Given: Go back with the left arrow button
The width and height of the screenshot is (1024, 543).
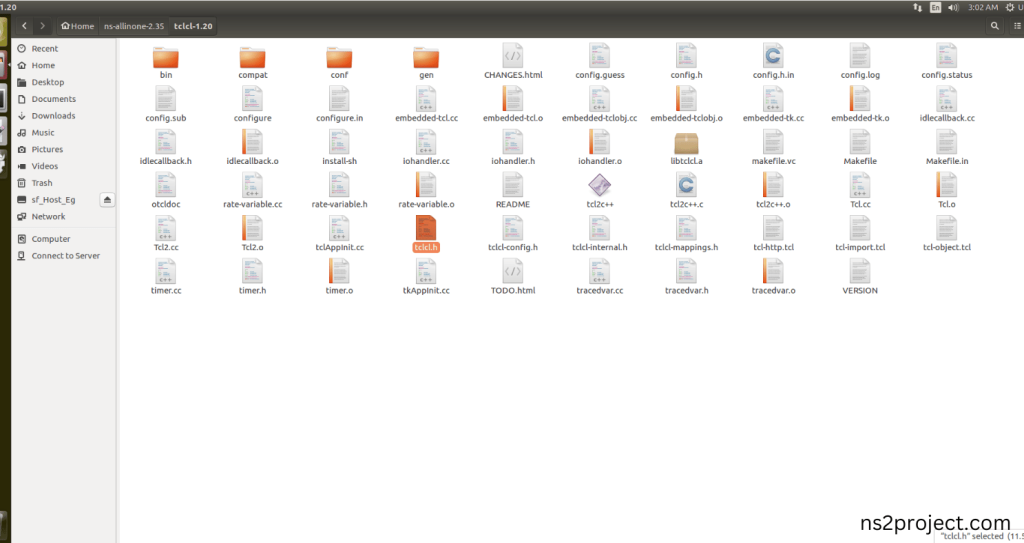Looking at the screenshot, I should [24, 26].
